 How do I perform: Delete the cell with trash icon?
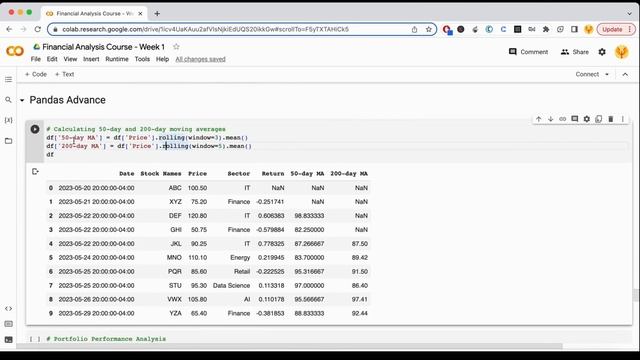(611, 119)
